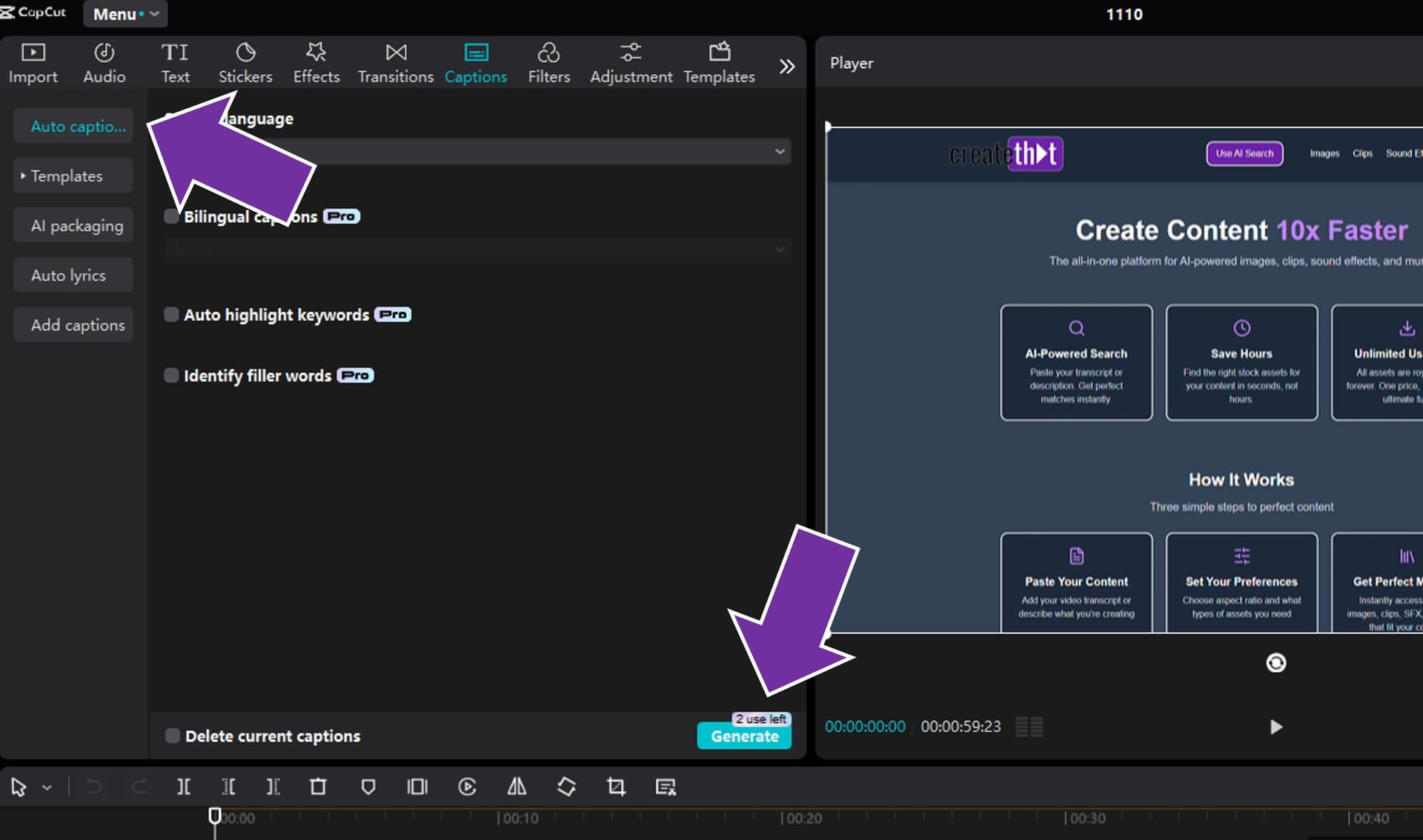Enable Auto highlight keywords checkbox
The height and width of the screenshot is (840, 1423).
point(171,315)
